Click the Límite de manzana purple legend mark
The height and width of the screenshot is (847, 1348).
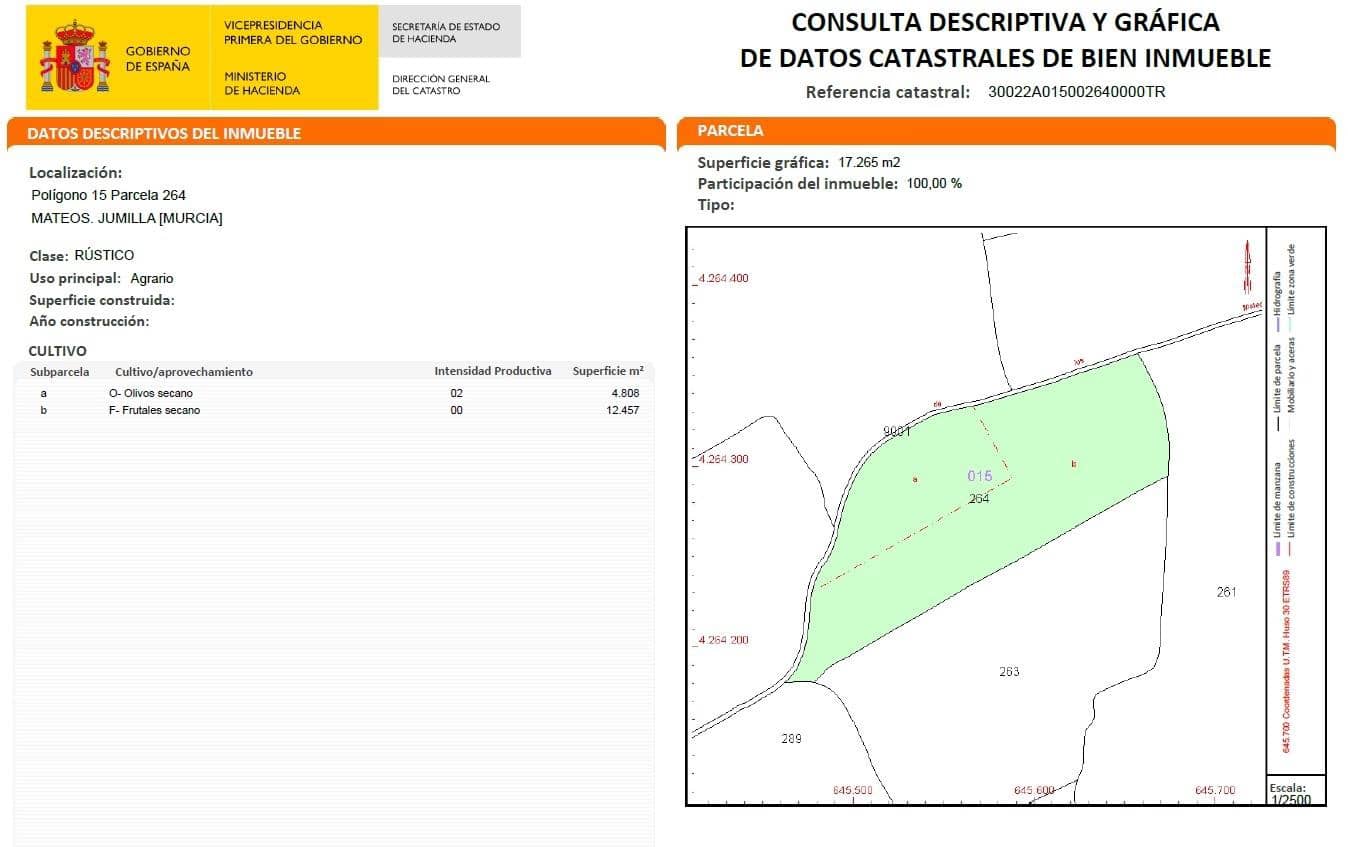tap(1279, 549)
